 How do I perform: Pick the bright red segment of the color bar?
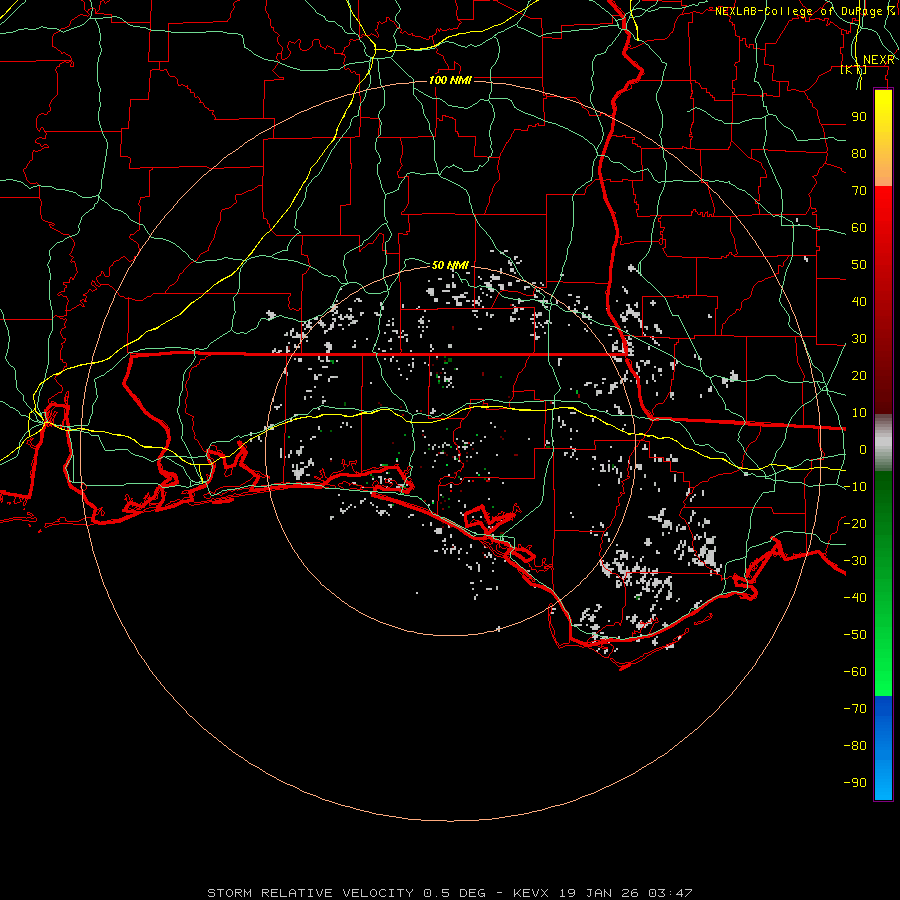click(883, 212)
